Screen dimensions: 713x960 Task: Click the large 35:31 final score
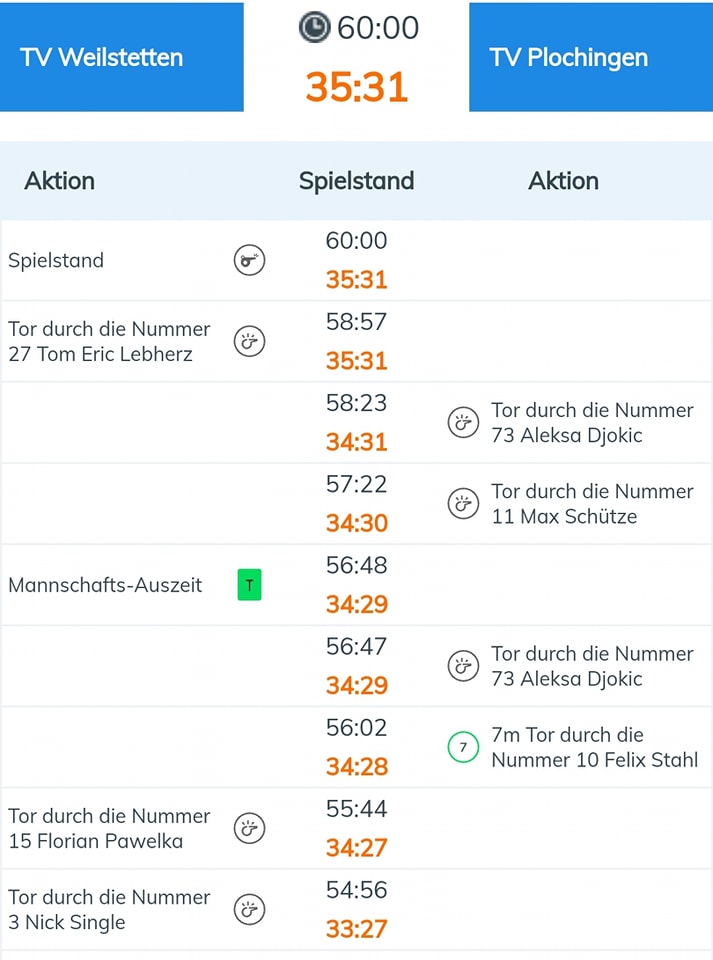pos(356,87)
